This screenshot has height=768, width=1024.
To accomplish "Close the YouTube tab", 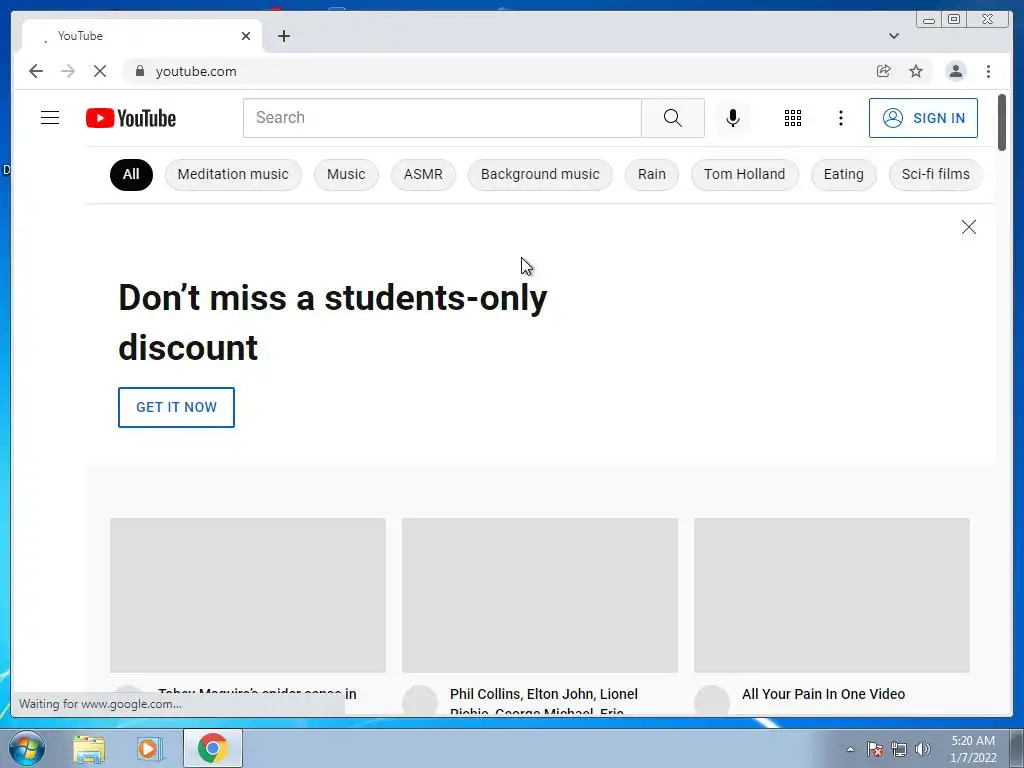I will click(246, 36).
